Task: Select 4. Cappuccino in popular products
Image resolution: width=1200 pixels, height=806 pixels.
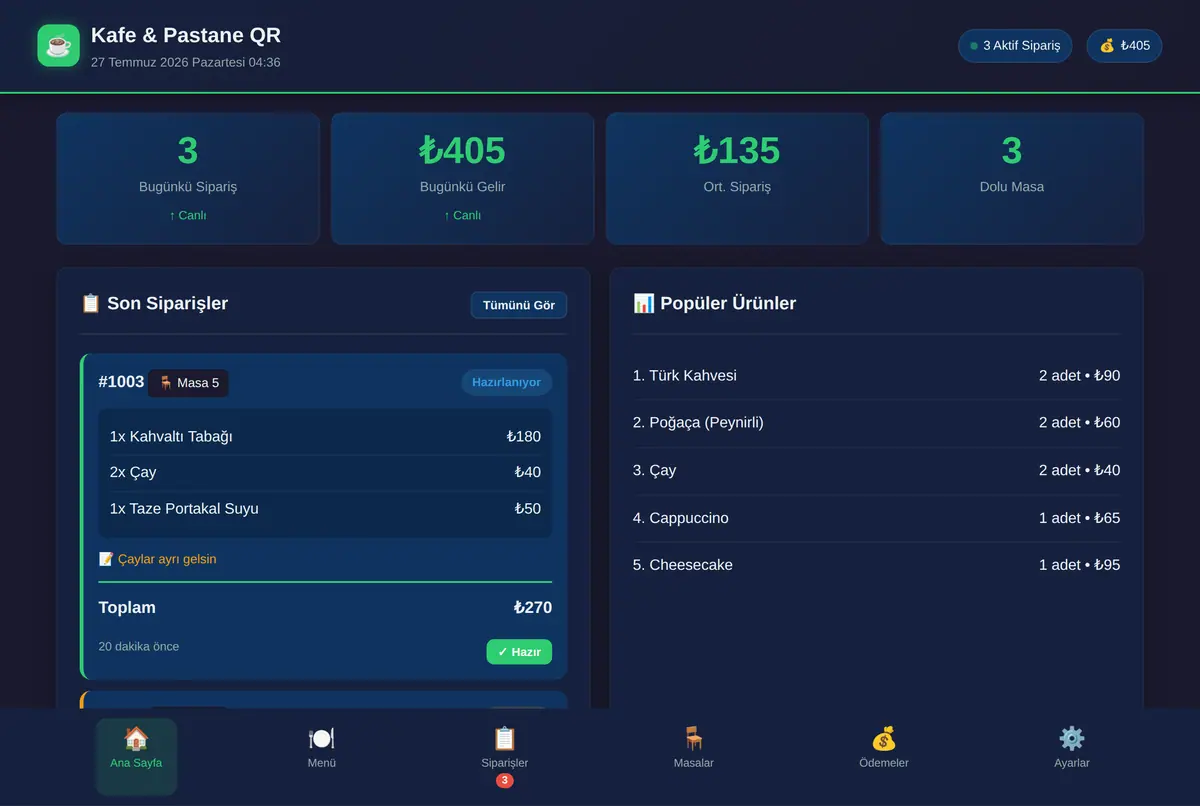Action: point(876,518)
